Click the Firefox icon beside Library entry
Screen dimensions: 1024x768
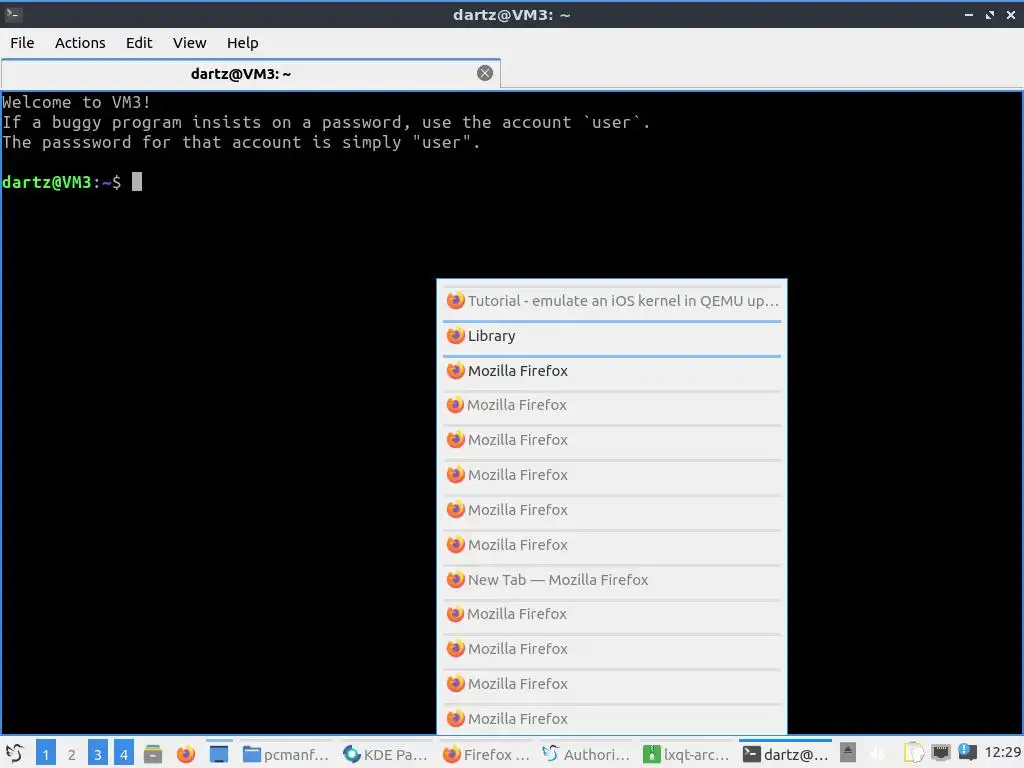click(x=455, y=336)
